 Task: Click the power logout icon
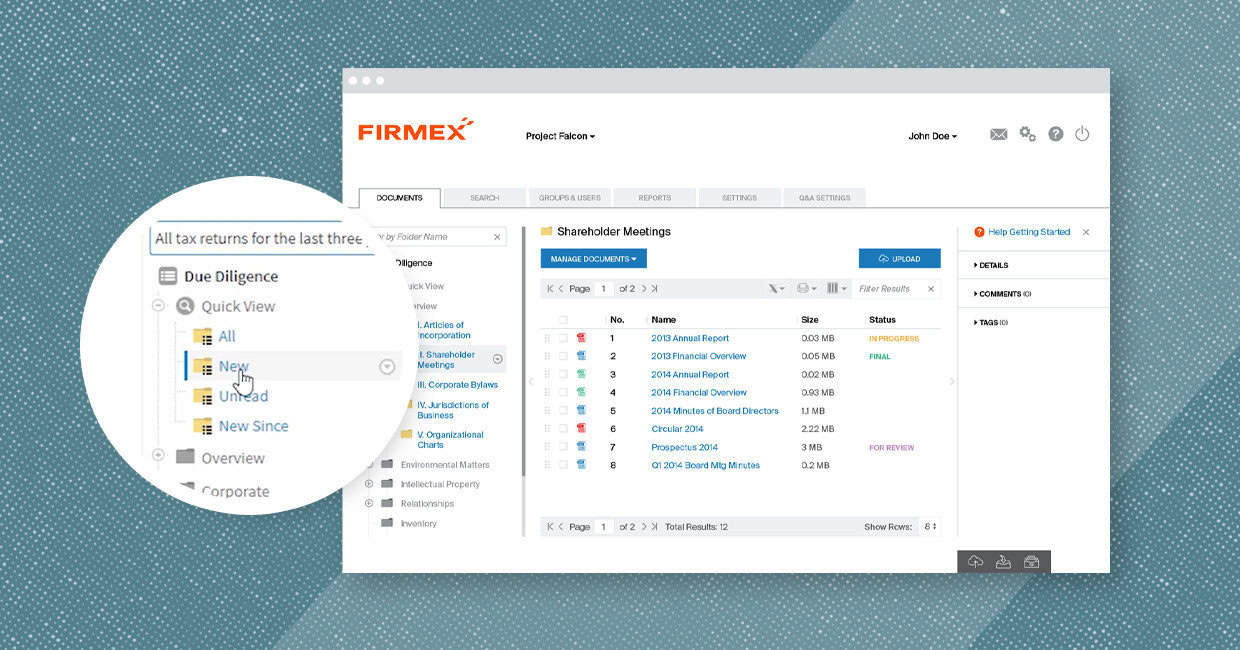click(1082, 134)
